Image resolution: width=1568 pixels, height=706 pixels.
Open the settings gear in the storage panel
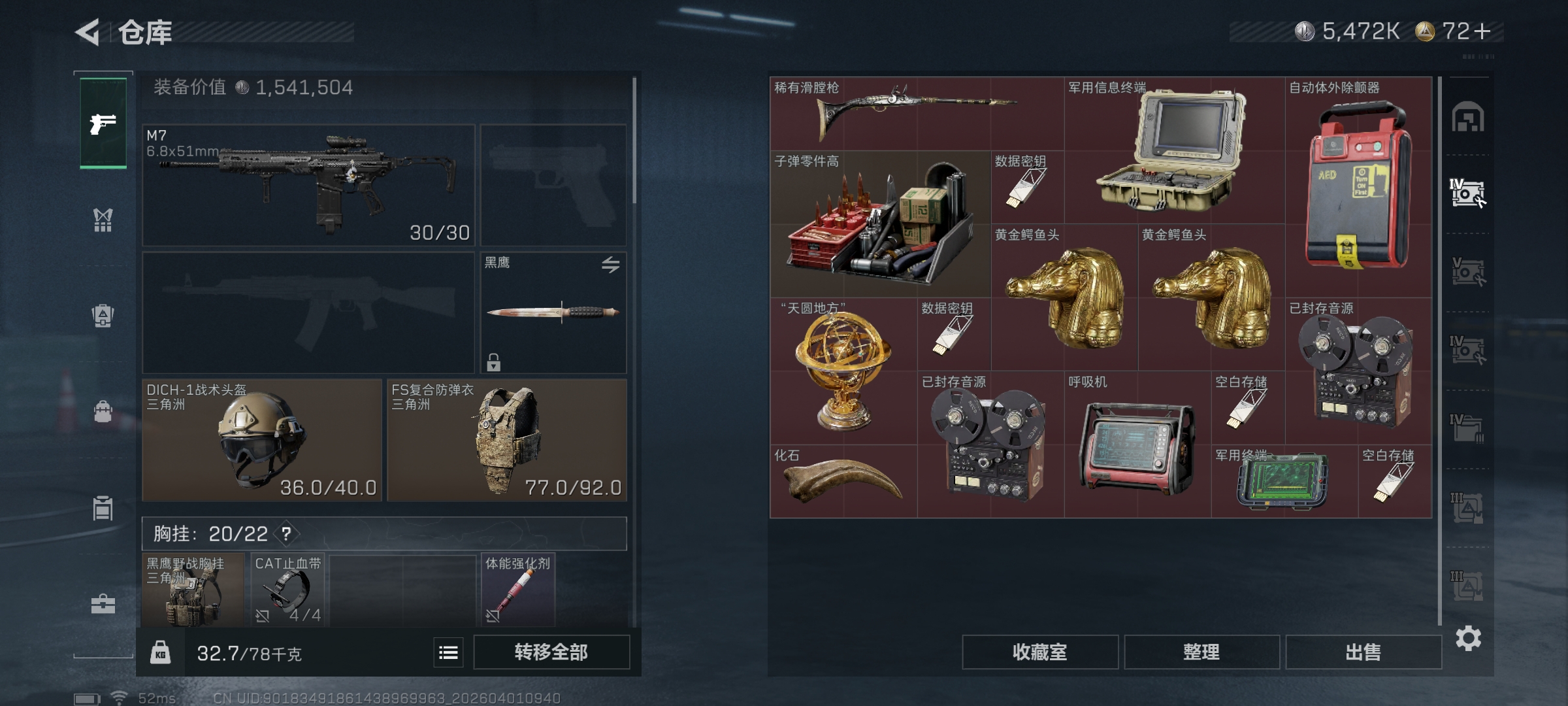tap(1468, 638)
